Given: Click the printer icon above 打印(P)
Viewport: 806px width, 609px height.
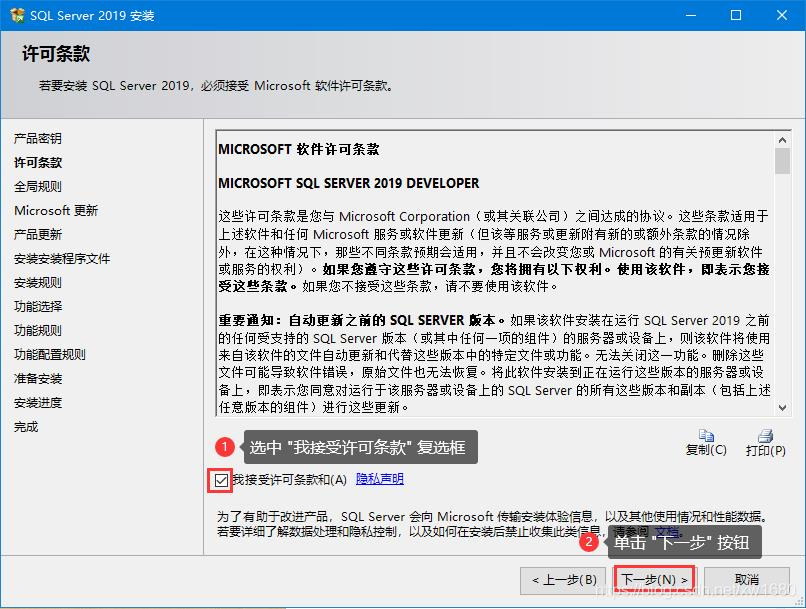Looking at the screenshot, I should [765, 435].
